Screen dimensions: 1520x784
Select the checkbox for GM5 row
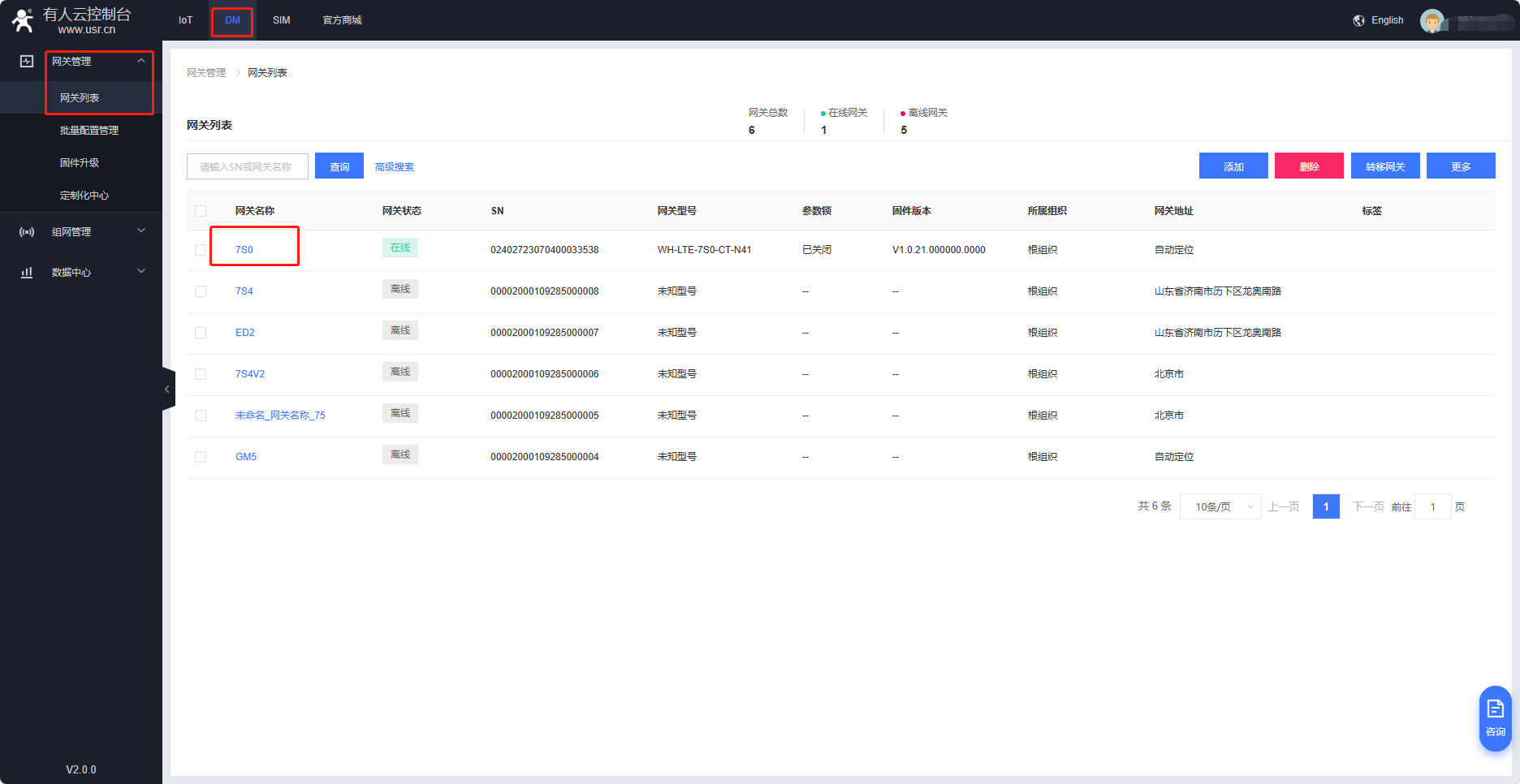click(201, 457)
